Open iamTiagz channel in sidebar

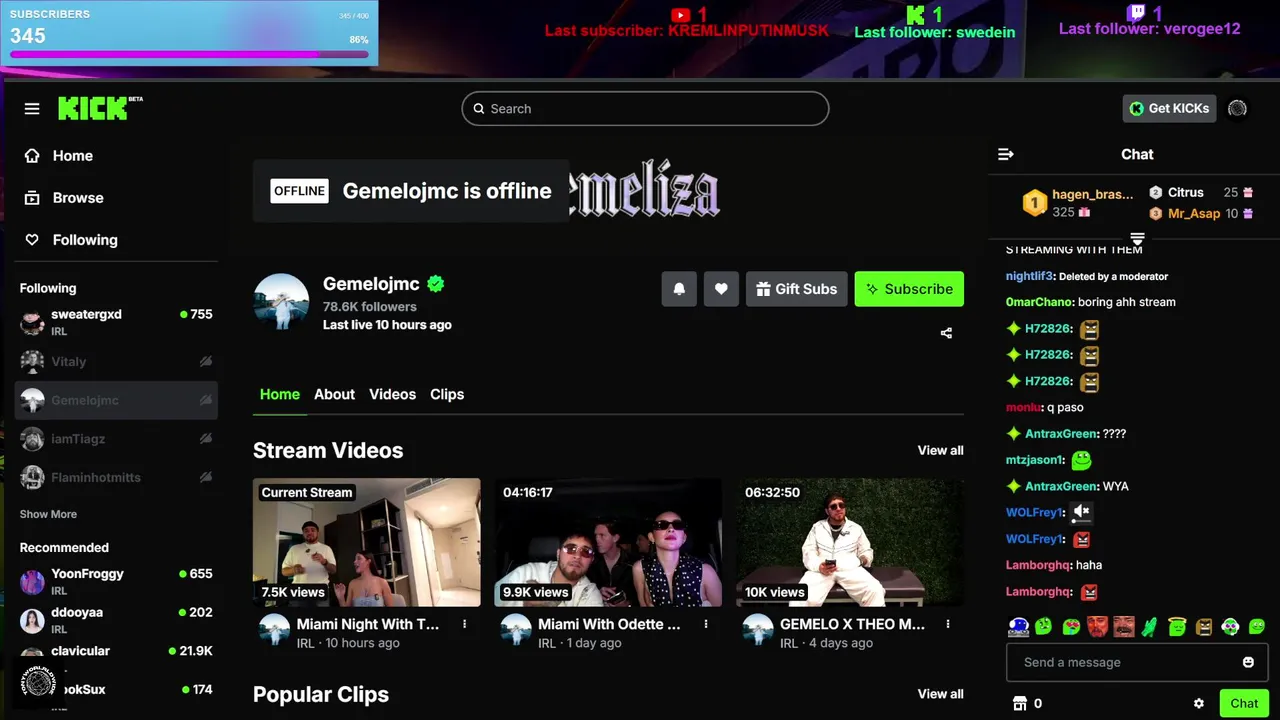point(116,439)
